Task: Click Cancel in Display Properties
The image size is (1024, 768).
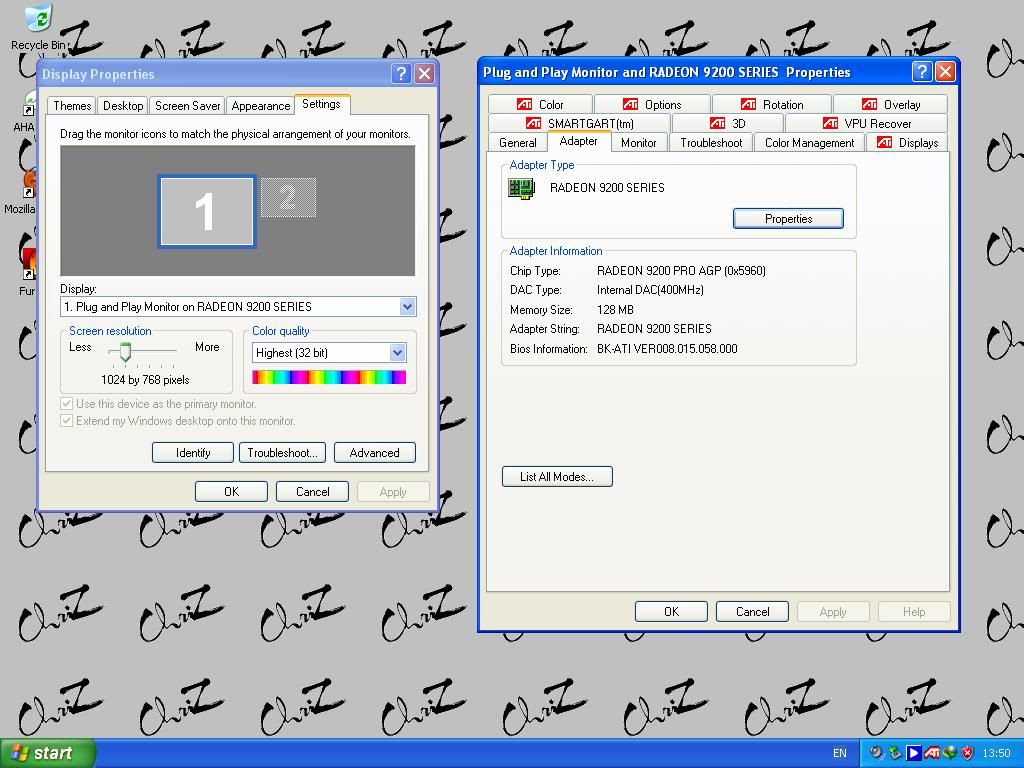Action: click(x=312, y=492)
